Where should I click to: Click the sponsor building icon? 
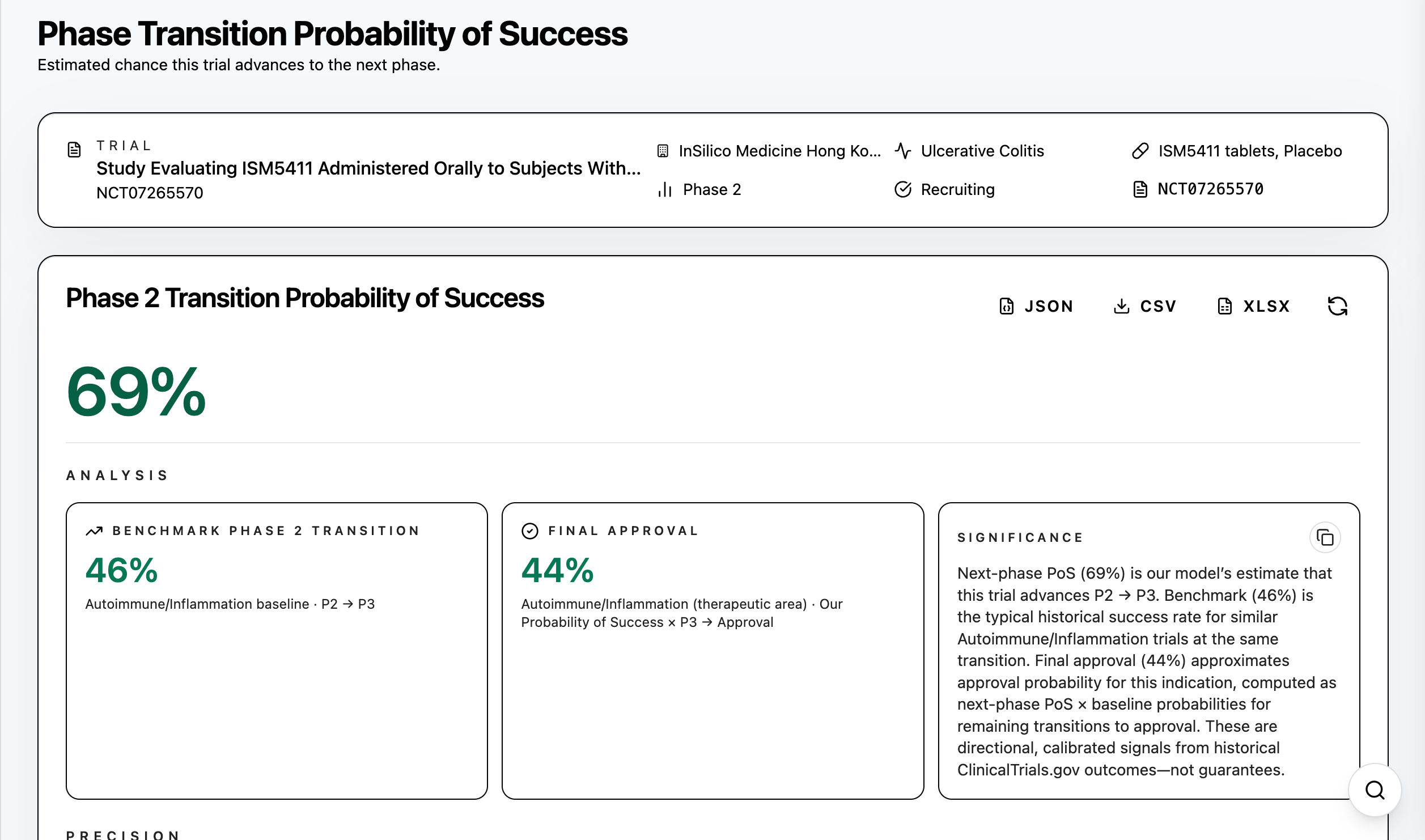663,151
